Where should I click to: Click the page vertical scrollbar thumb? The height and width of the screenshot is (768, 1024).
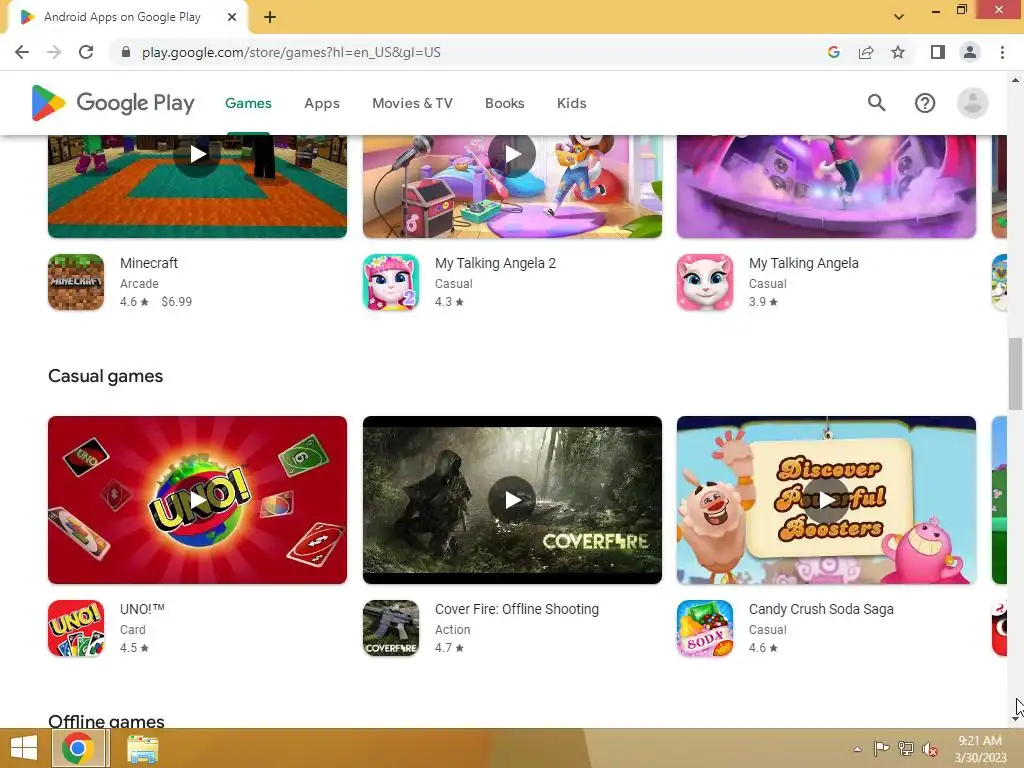[1015, 374]
